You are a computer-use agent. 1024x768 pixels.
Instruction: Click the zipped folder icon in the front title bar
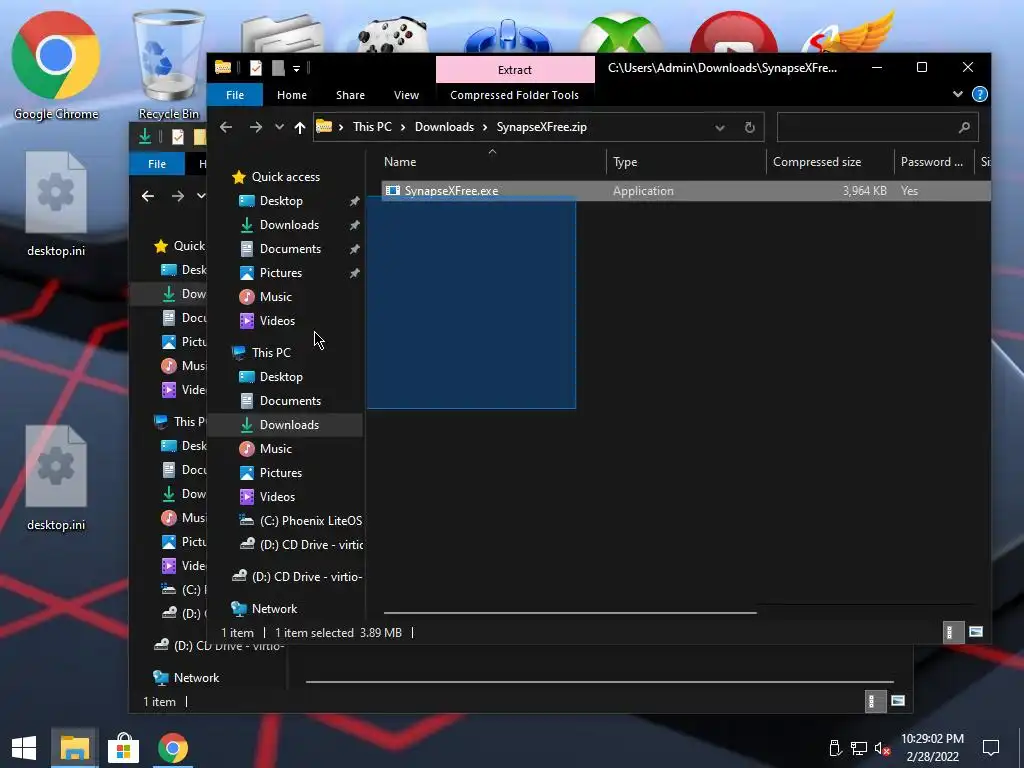point(223,67)
